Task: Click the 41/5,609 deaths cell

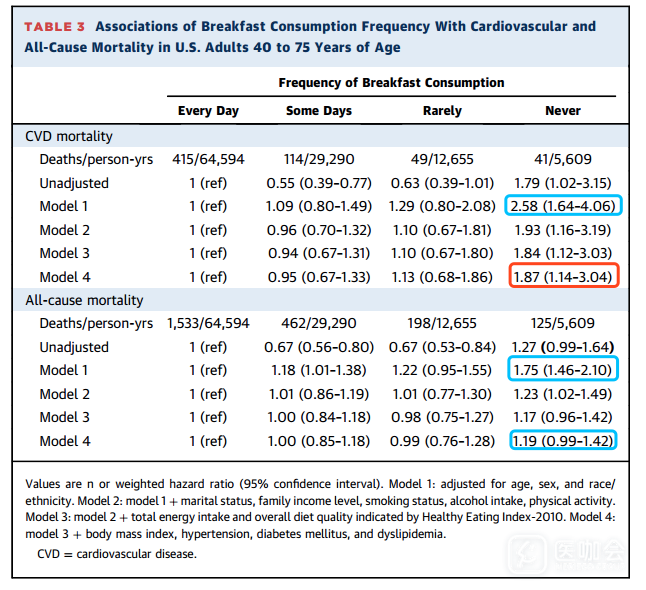Action: (x=563, y=159)
